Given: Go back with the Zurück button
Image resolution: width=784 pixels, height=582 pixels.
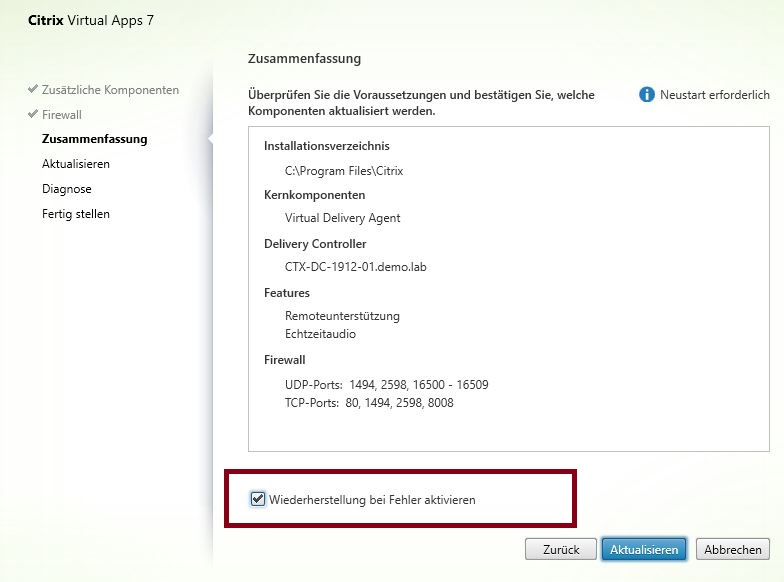Looking at the screenshot, I should pyautogui.click(x=561, y=549).
